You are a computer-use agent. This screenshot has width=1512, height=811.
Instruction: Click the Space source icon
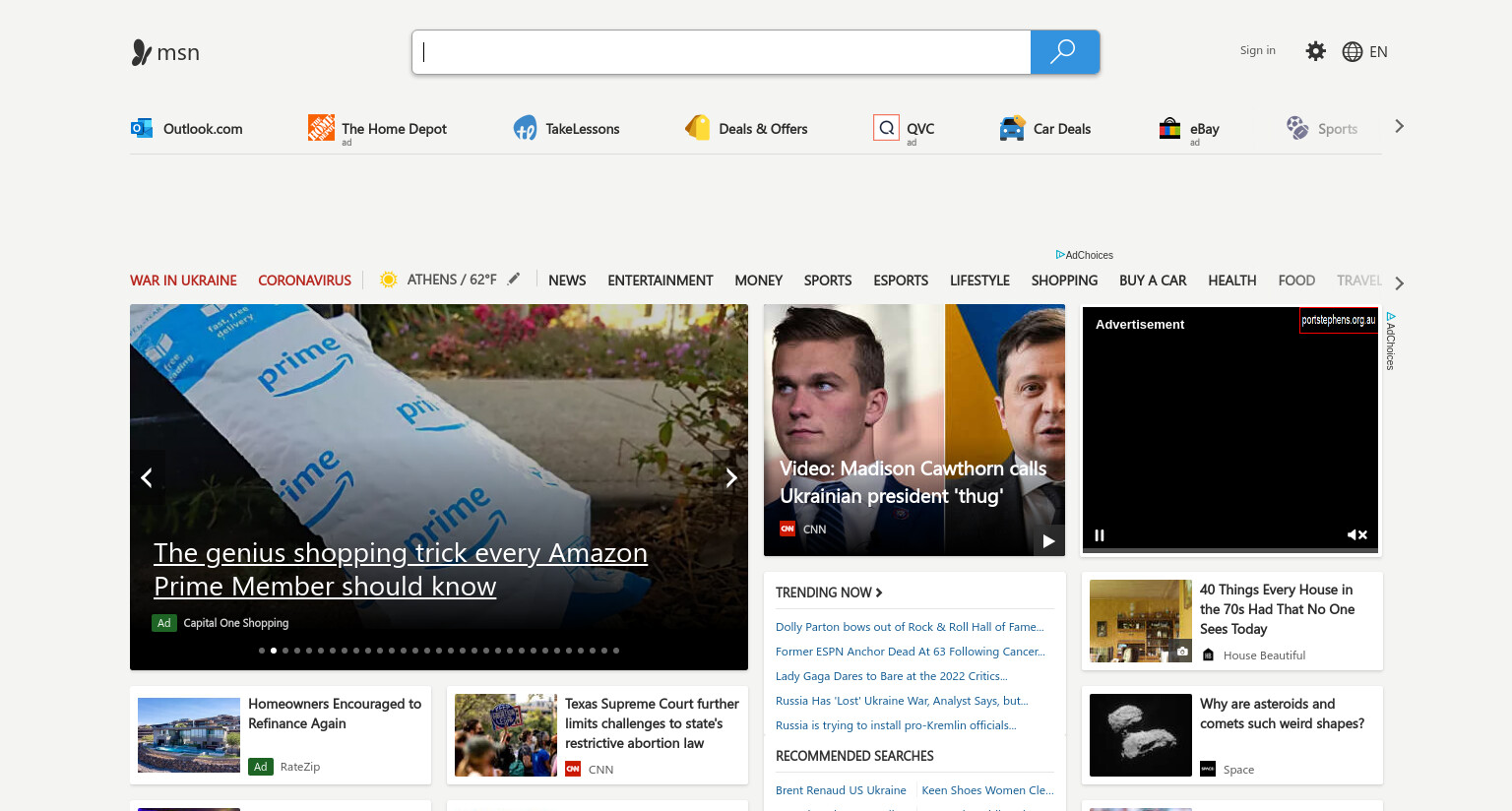point(1208,770)
